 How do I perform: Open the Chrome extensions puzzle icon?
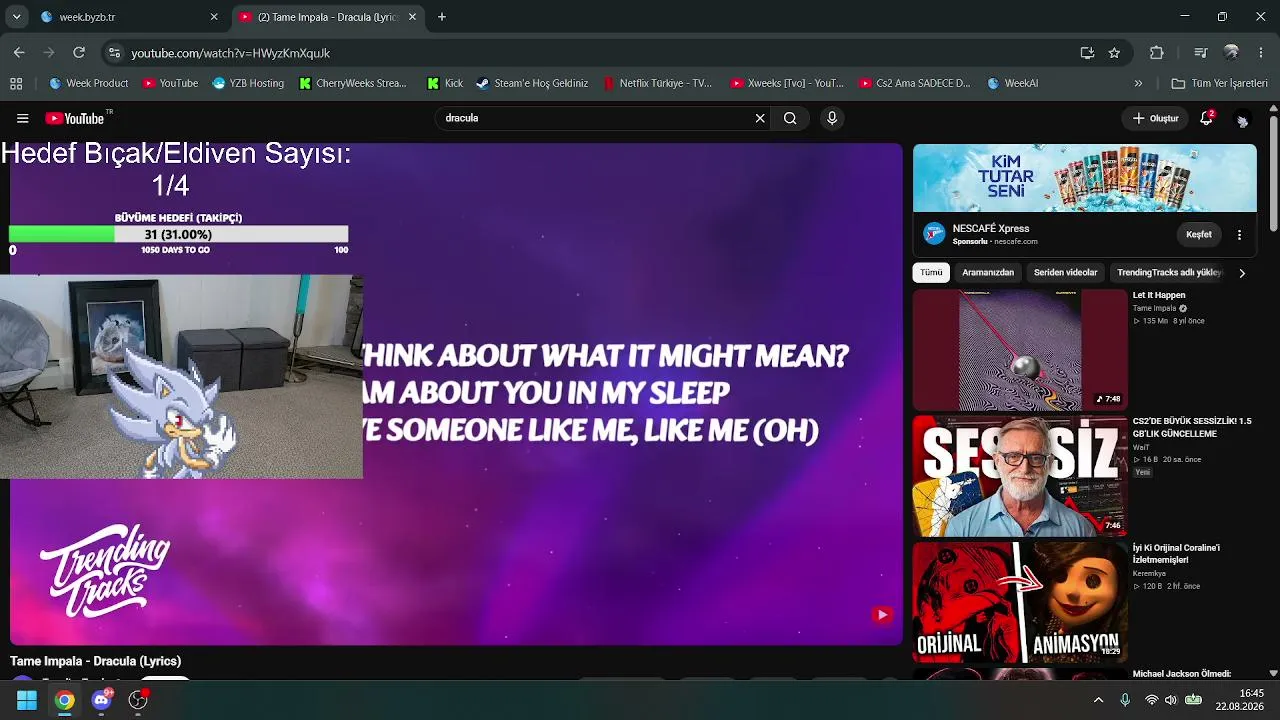1157,53
